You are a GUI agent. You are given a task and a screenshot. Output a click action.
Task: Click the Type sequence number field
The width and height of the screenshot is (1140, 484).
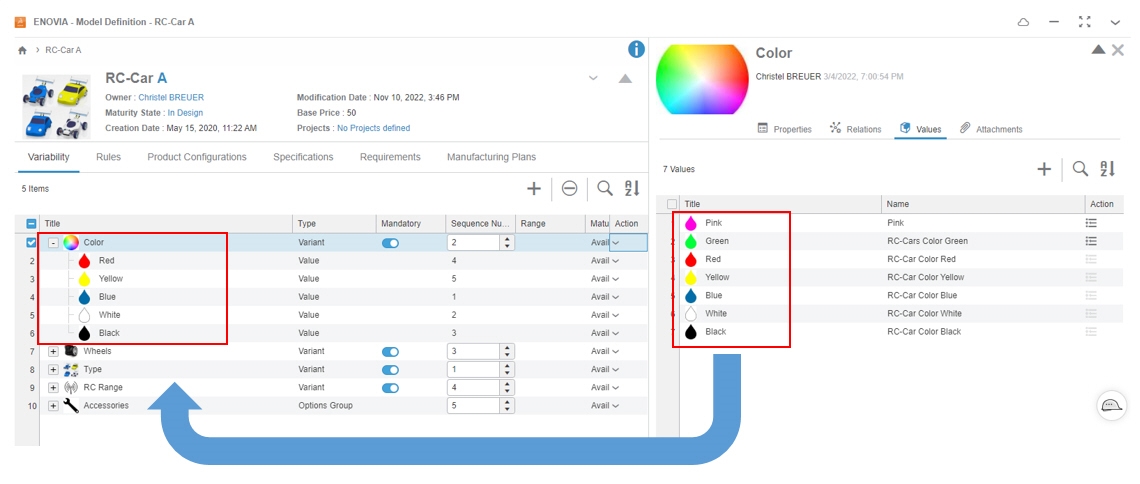click(x=474, y=370)
